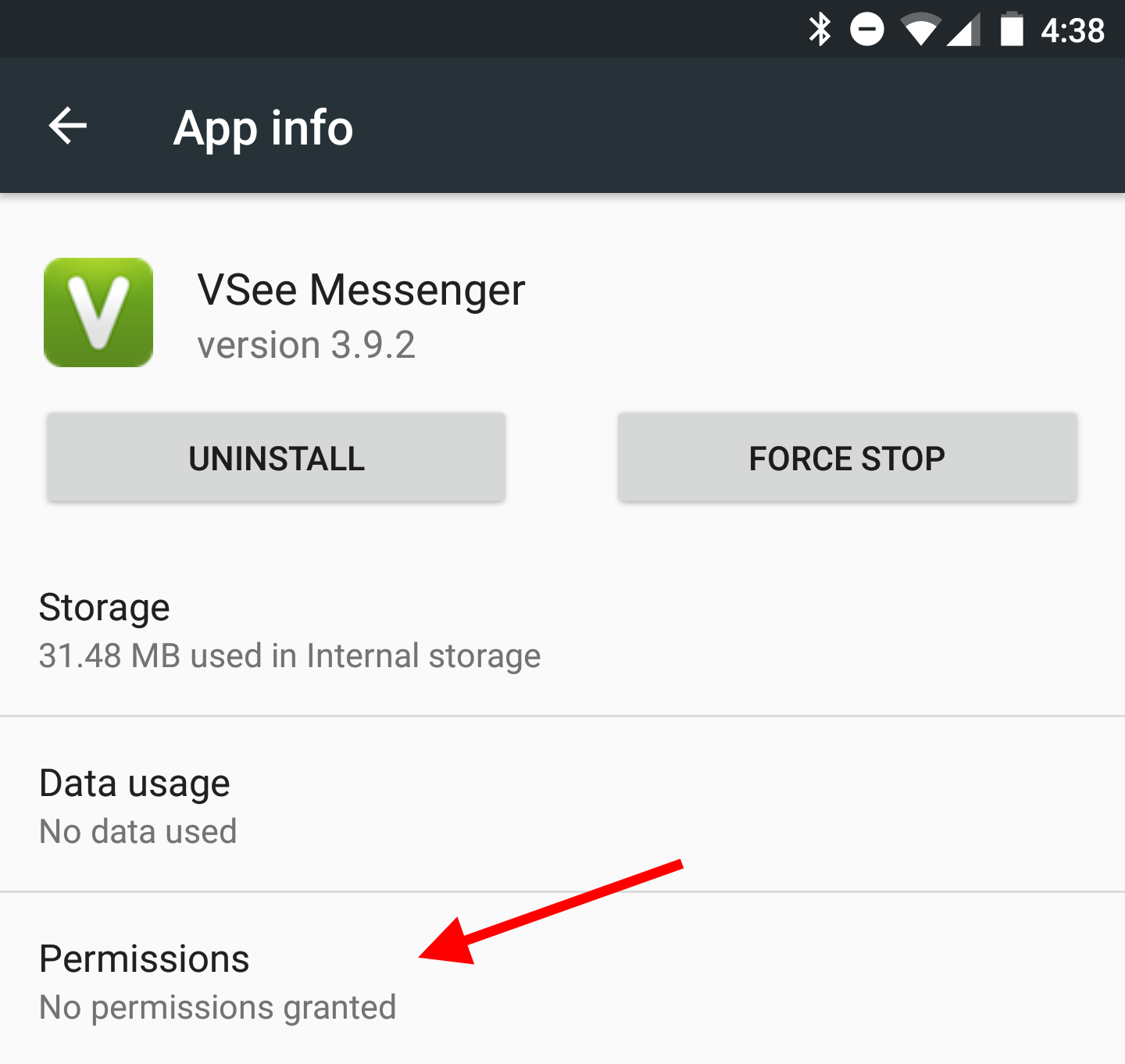The image size is (1125, 1064).
Task: Tap the 31.48 MB used storage text
Action: tap(290, 656)
